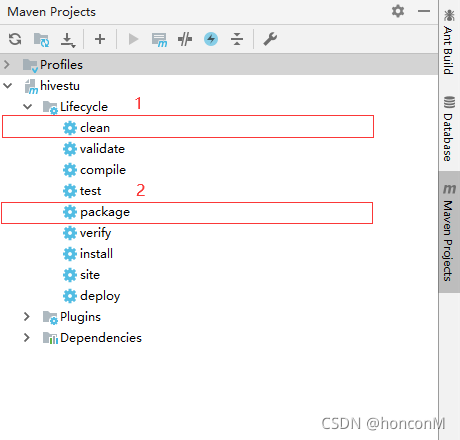The image size is (460, 440).
Task: Collapse the Lifecycle node
Action: (x=27, y=107)
